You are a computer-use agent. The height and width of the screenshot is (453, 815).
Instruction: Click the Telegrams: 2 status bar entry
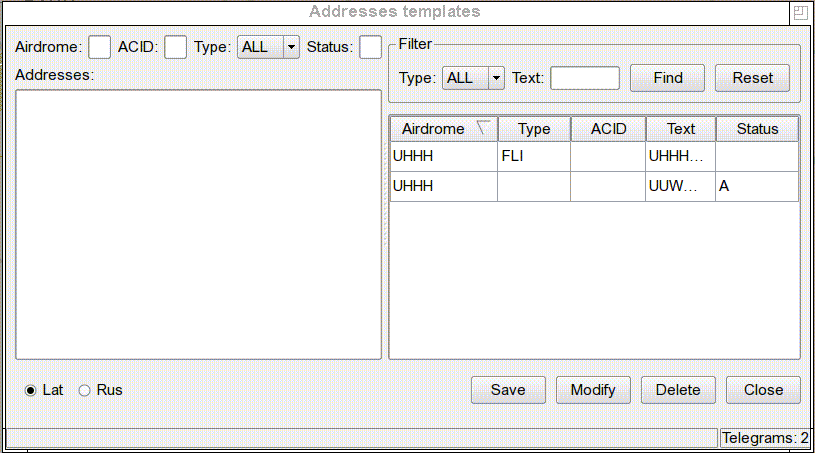(x=765, y=438)
